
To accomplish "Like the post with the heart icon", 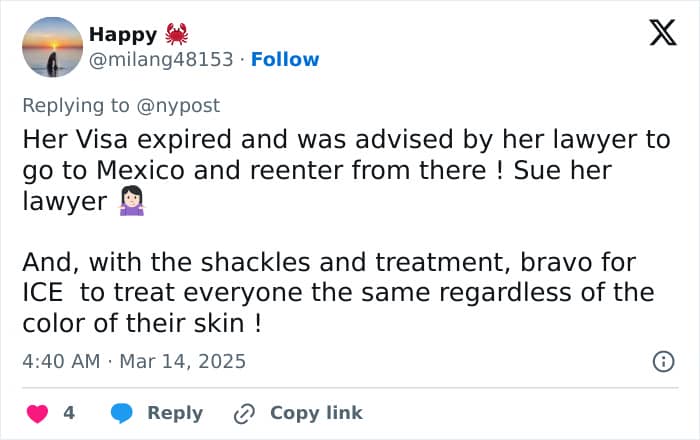I will coord(35,413).
